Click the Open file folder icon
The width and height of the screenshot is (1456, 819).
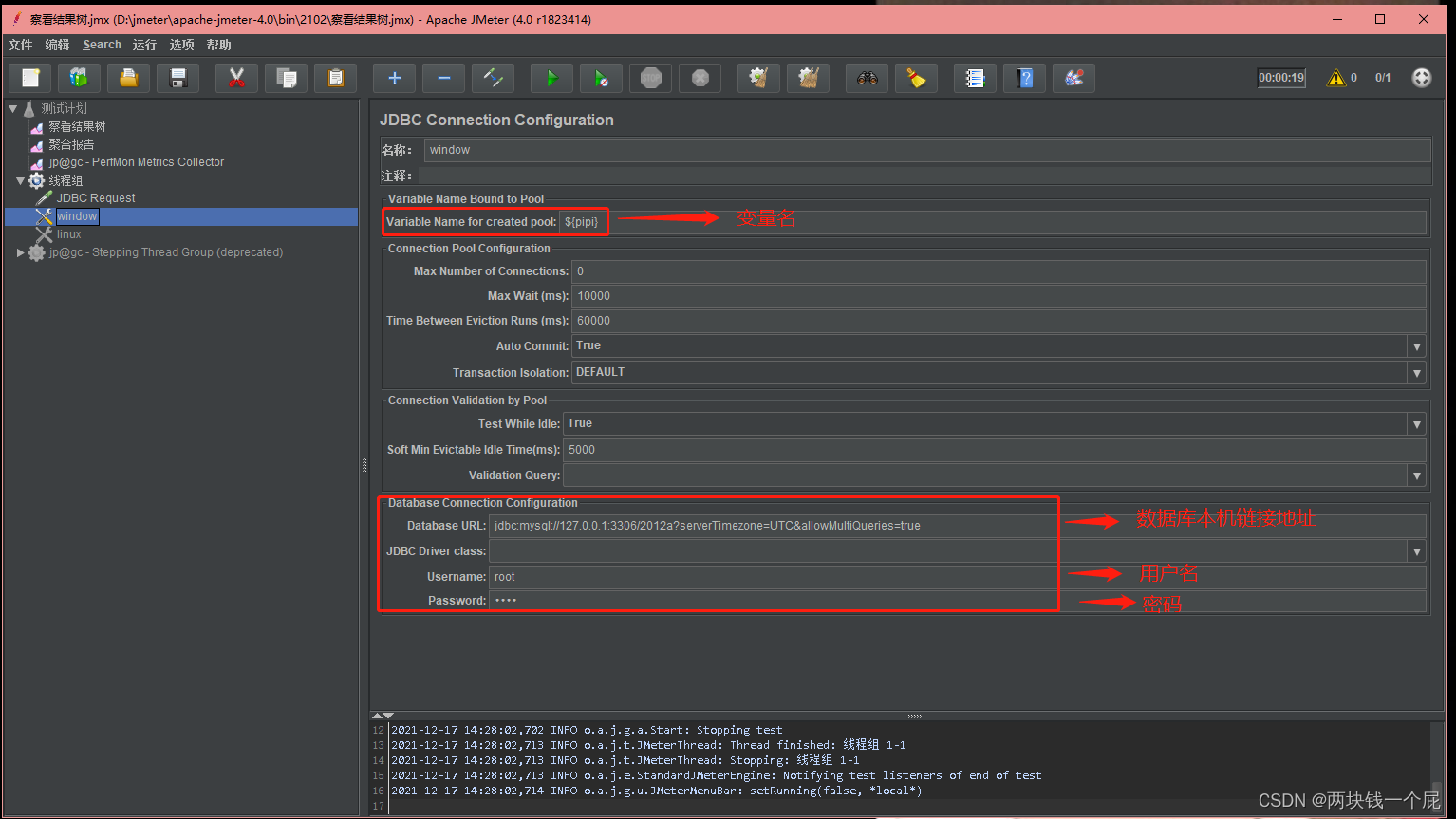click(129, 78)
